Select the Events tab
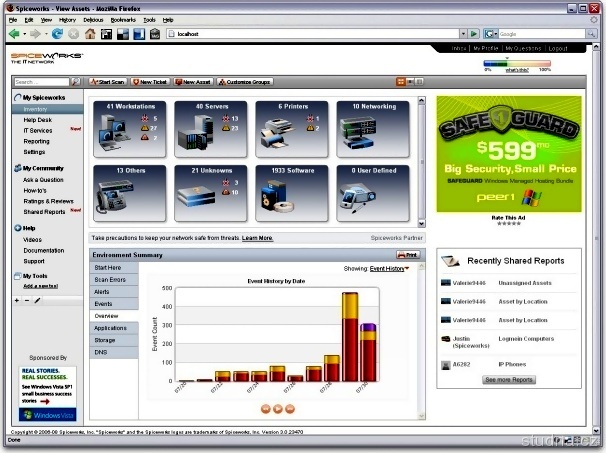 (x=114, y=304)
